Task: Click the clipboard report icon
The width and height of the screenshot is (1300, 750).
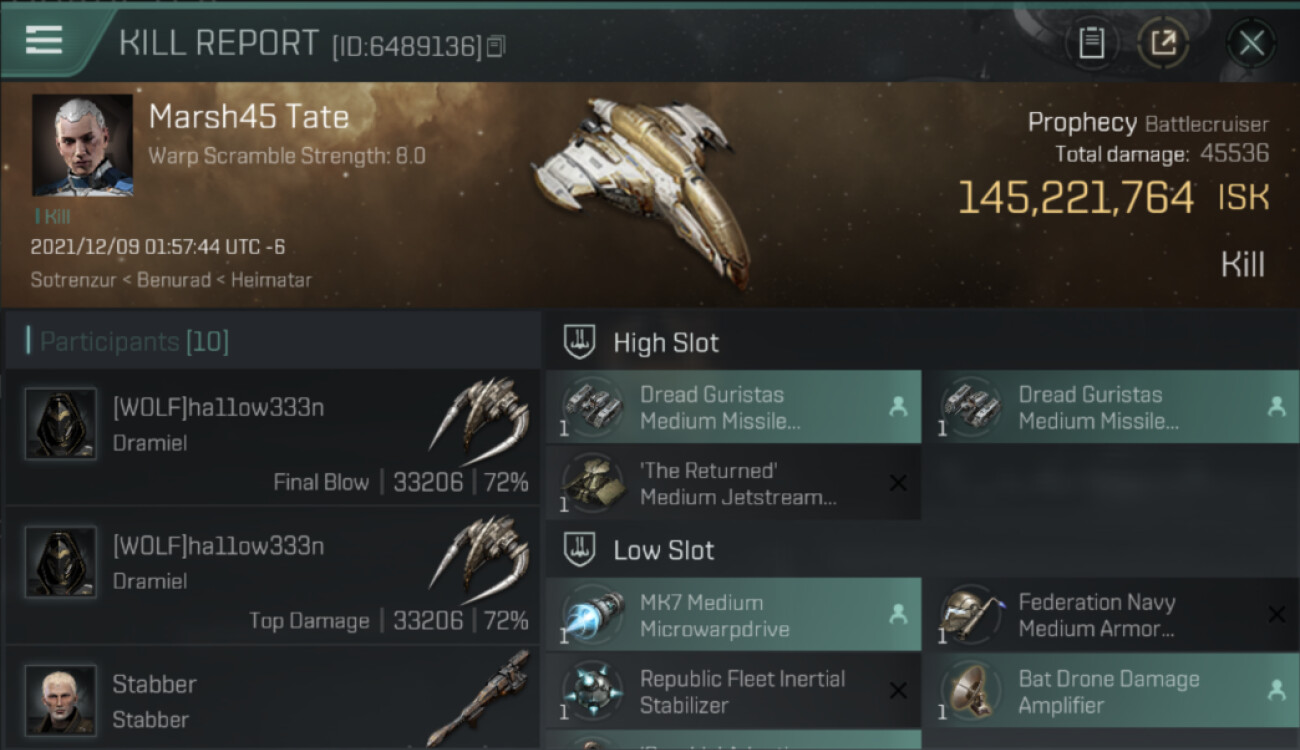Action: coord(1091,43)
